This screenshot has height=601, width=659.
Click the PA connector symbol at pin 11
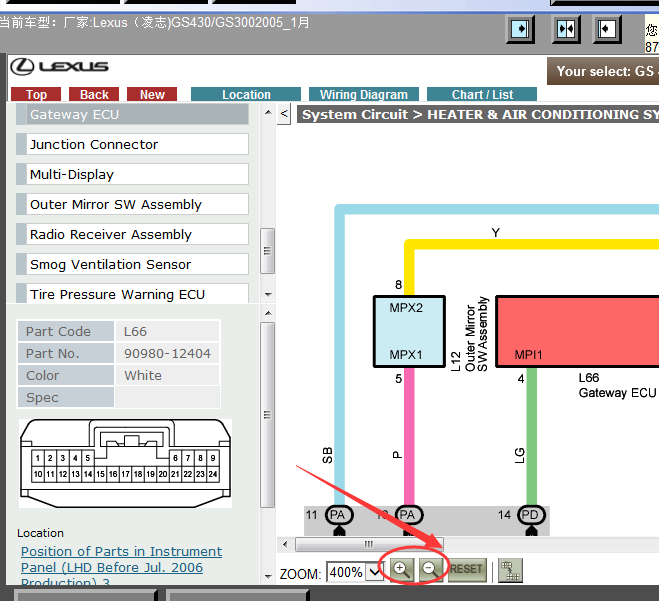(339, 515)
